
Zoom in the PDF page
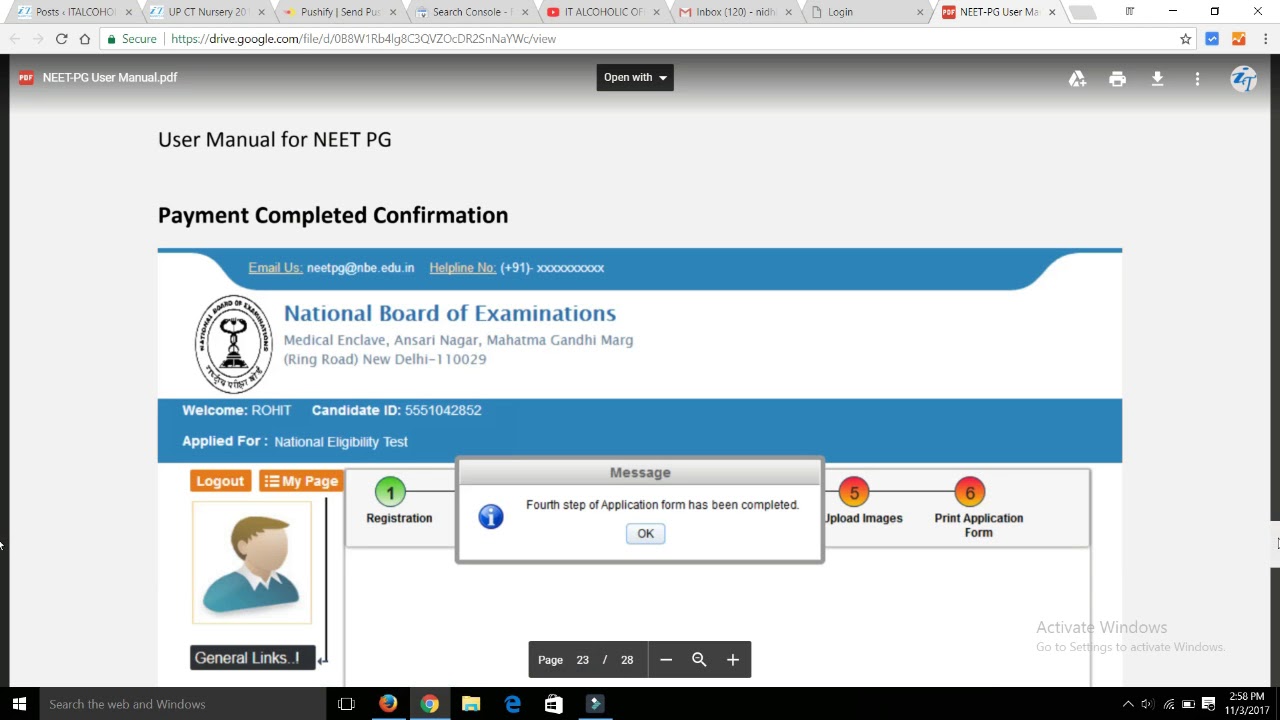tap(733, 660)
